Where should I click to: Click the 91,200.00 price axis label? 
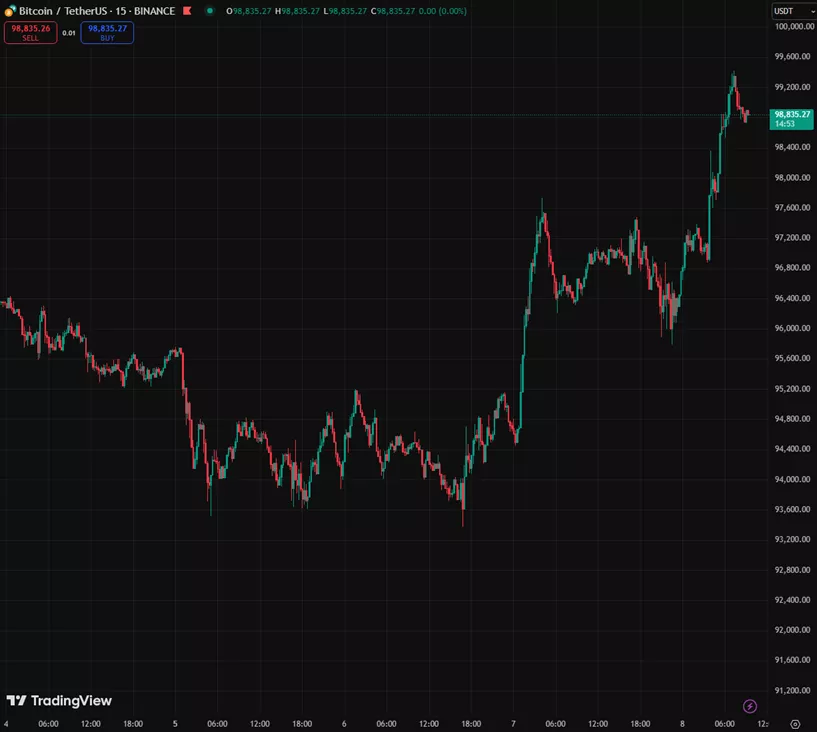pyautogui.click(x=791, y=690)
